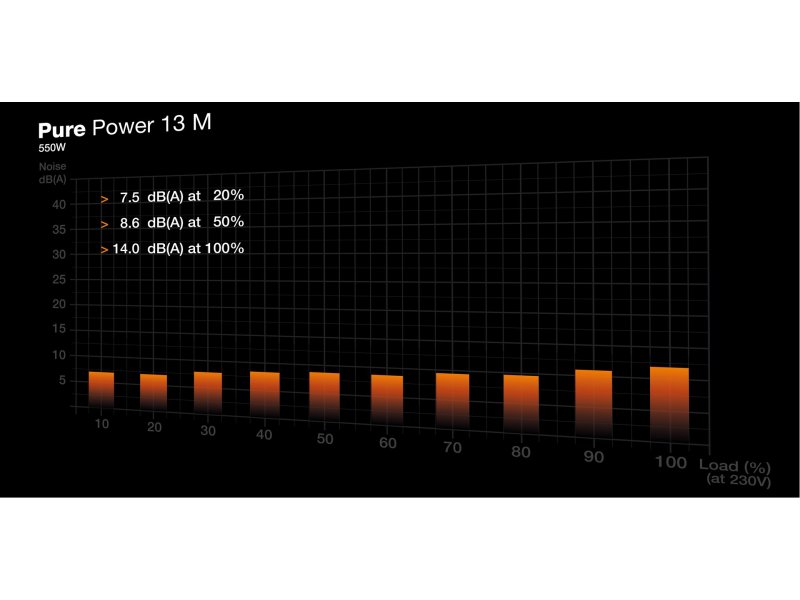Image resolution: width=800 pixels, height=600 pixels.
Task: Click the "Noise dB(A)" axis label
Action: (53, 173)
